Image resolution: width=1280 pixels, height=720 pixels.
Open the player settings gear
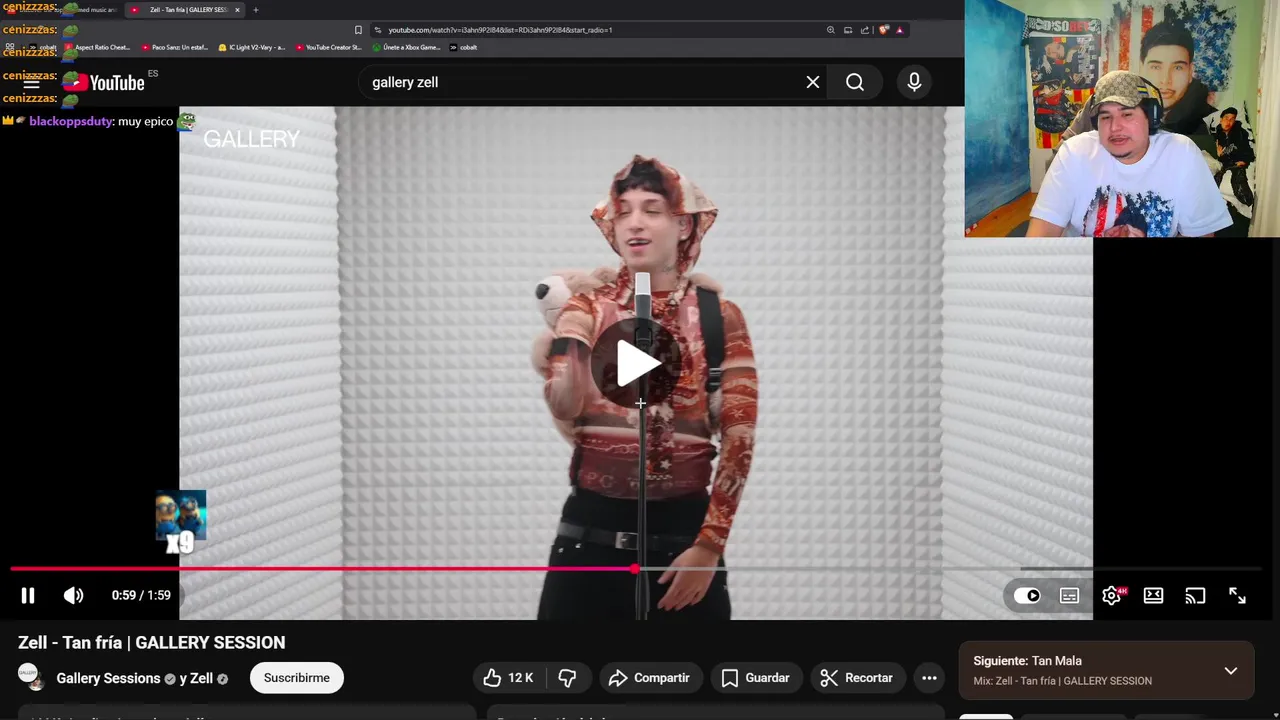tap(1112, 596)
